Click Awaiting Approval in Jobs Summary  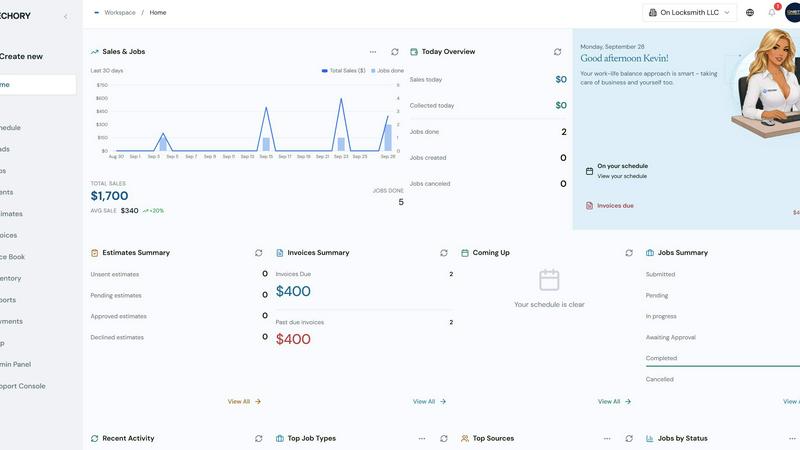coord(670,338)
